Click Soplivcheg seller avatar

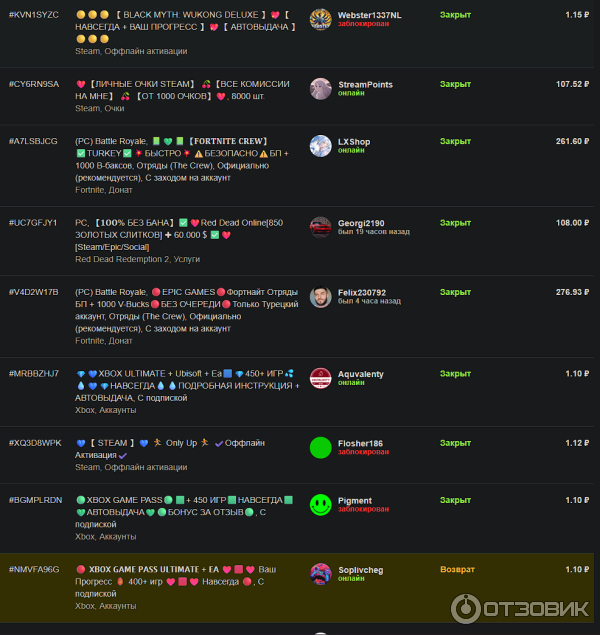point(320,574)
